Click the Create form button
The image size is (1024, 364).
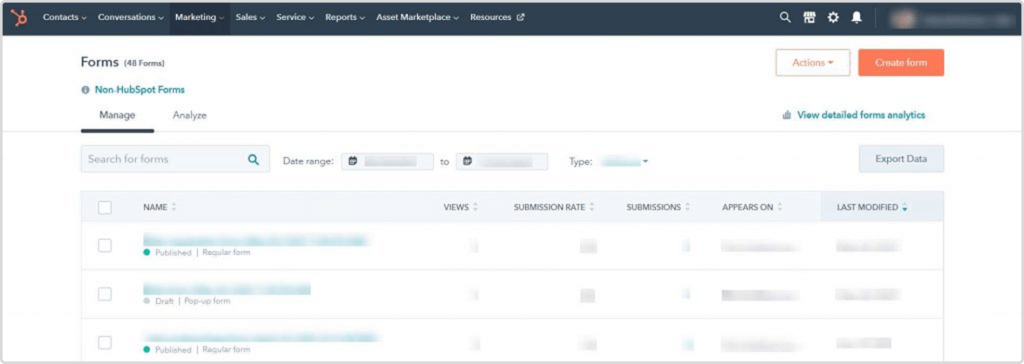901,63
